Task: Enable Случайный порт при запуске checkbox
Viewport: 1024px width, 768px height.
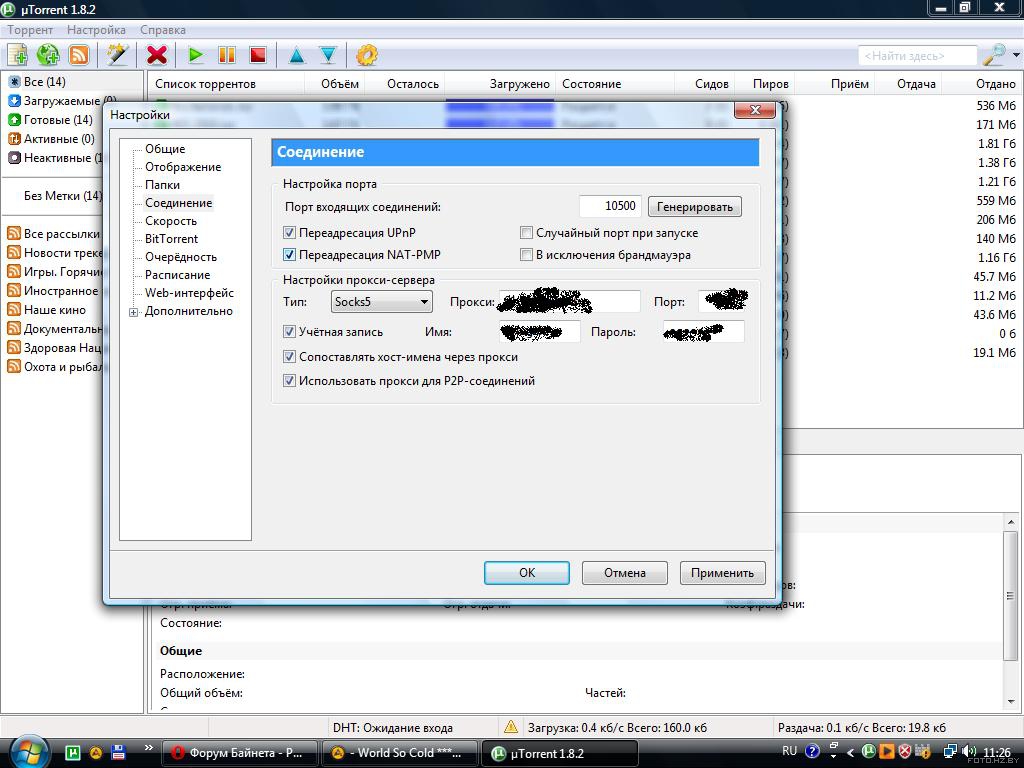Action: (526, 232)
